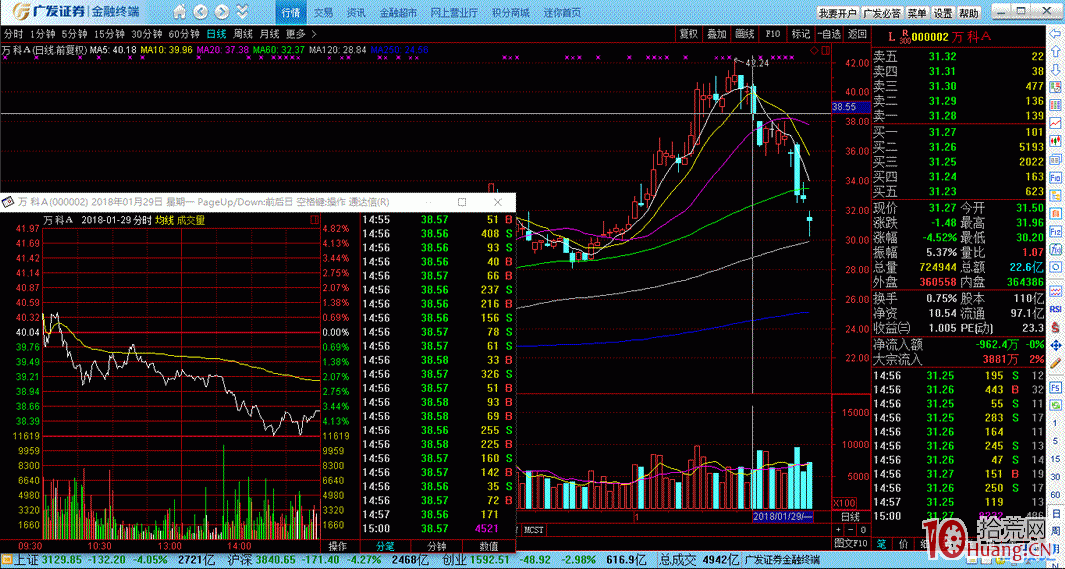Screen dimensions: 1065x569
Task: Click the home icon in the top toolbar
Action: [x=179, y=12]
